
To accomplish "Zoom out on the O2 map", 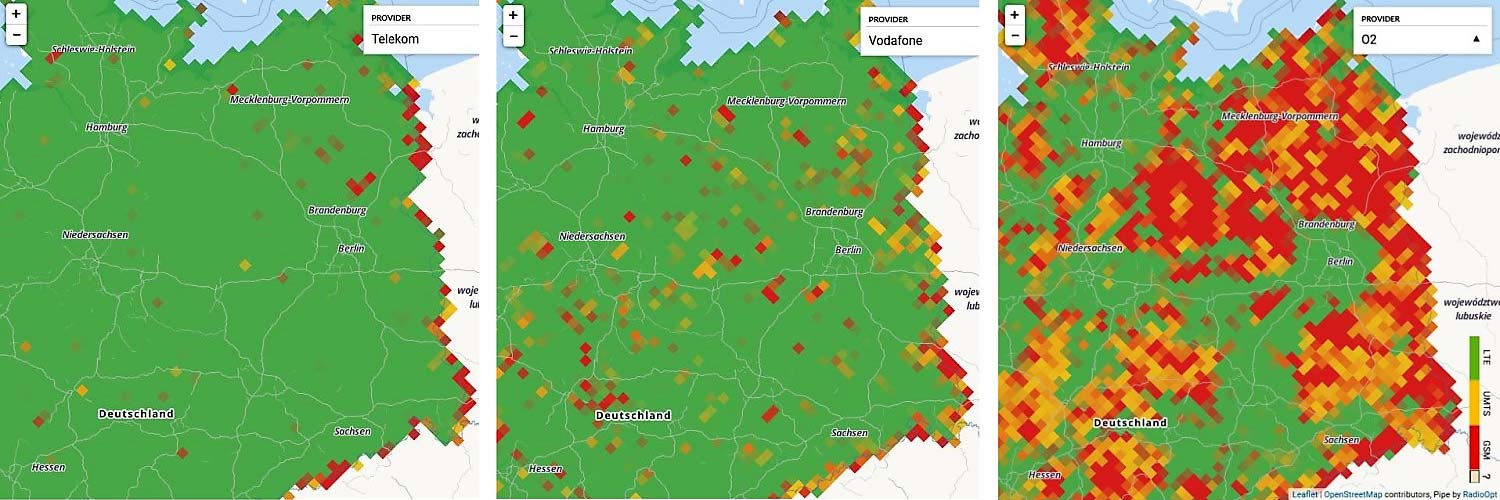I will pos(1015,35).
